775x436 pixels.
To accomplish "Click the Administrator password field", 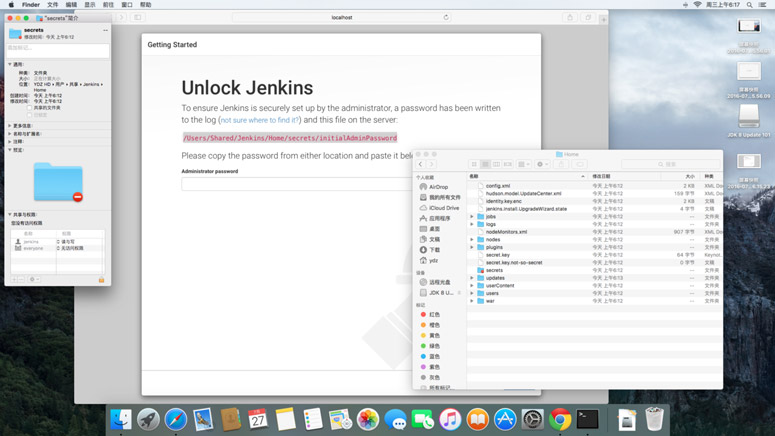I will (x=295, y=184).
